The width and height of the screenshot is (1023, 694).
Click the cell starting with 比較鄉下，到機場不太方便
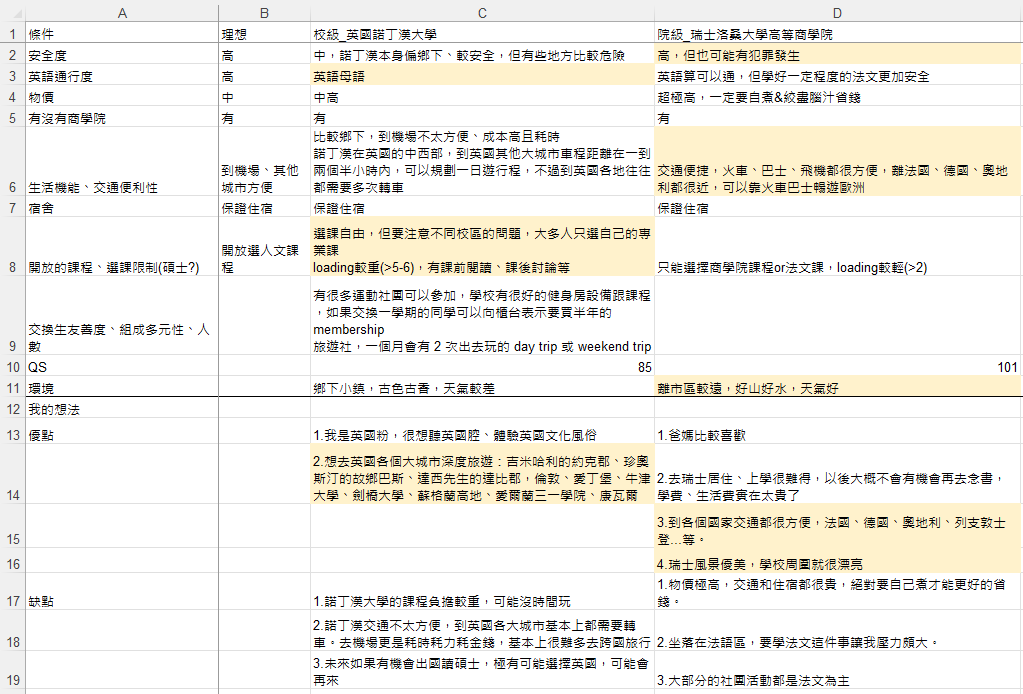pyautogui.click(x=482, y=162)
